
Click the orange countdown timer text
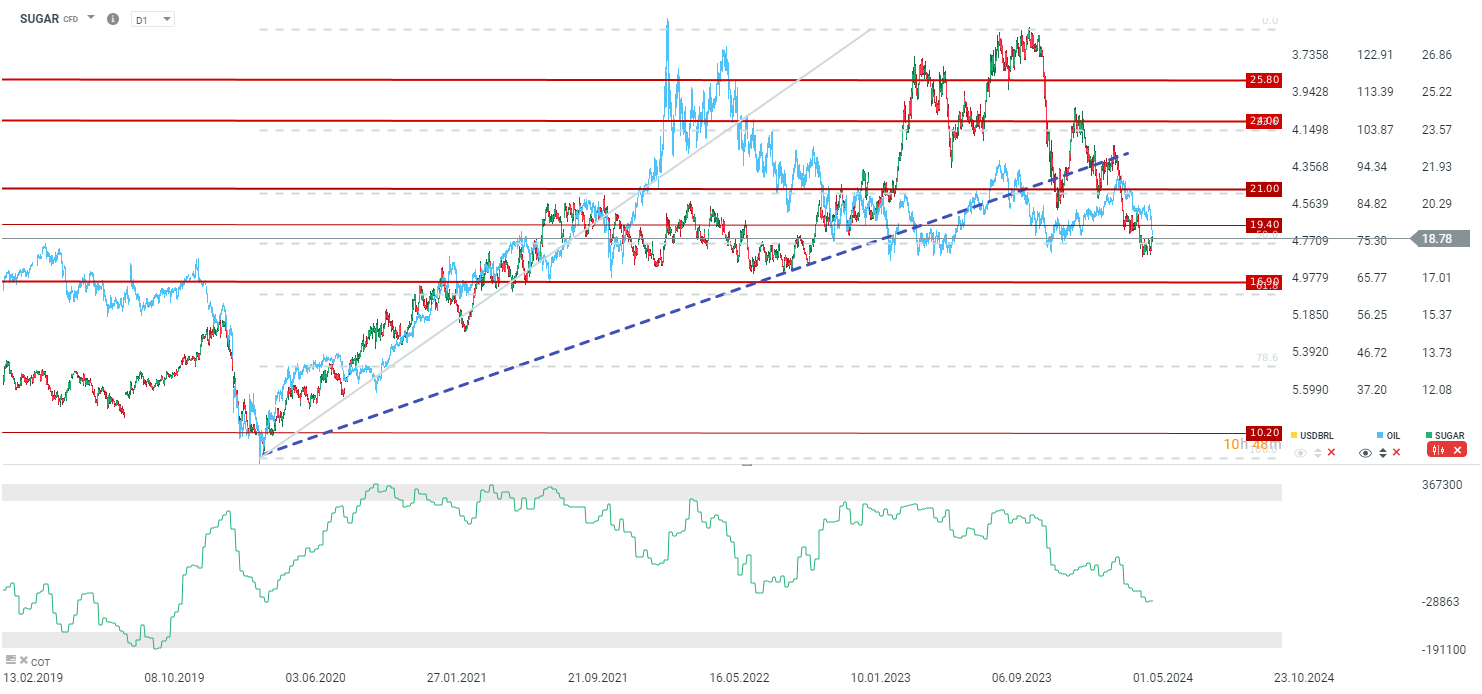[1250, 445]
